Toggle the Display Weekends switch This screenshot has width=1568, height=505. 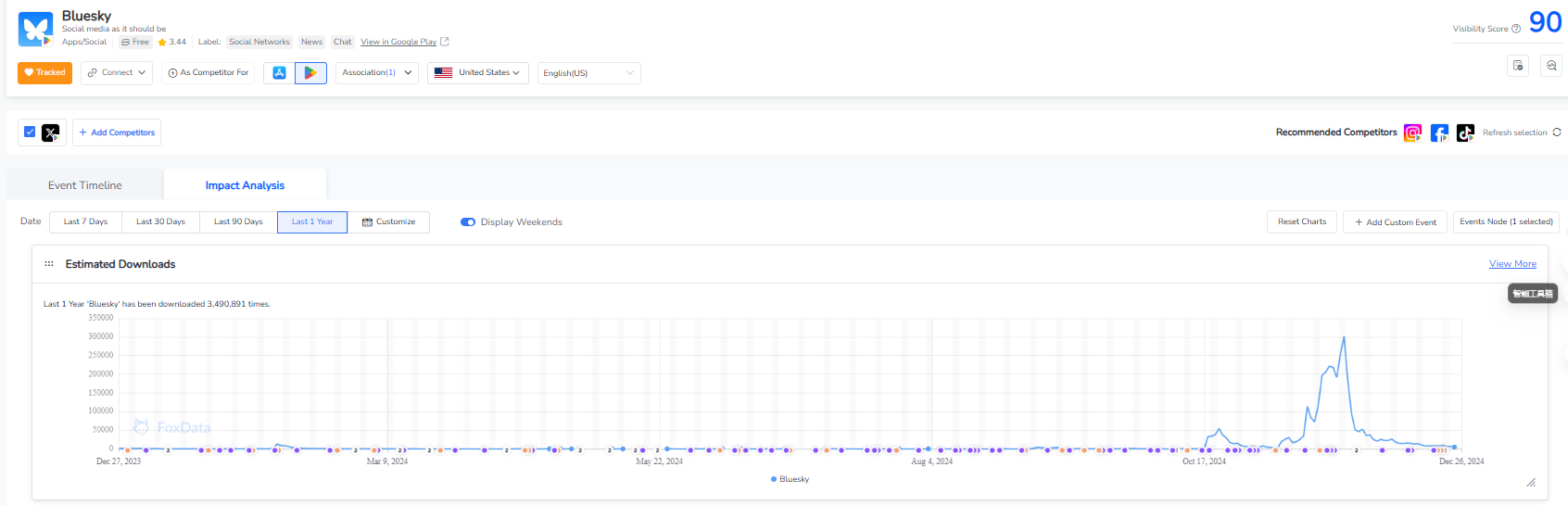[468, 222]
